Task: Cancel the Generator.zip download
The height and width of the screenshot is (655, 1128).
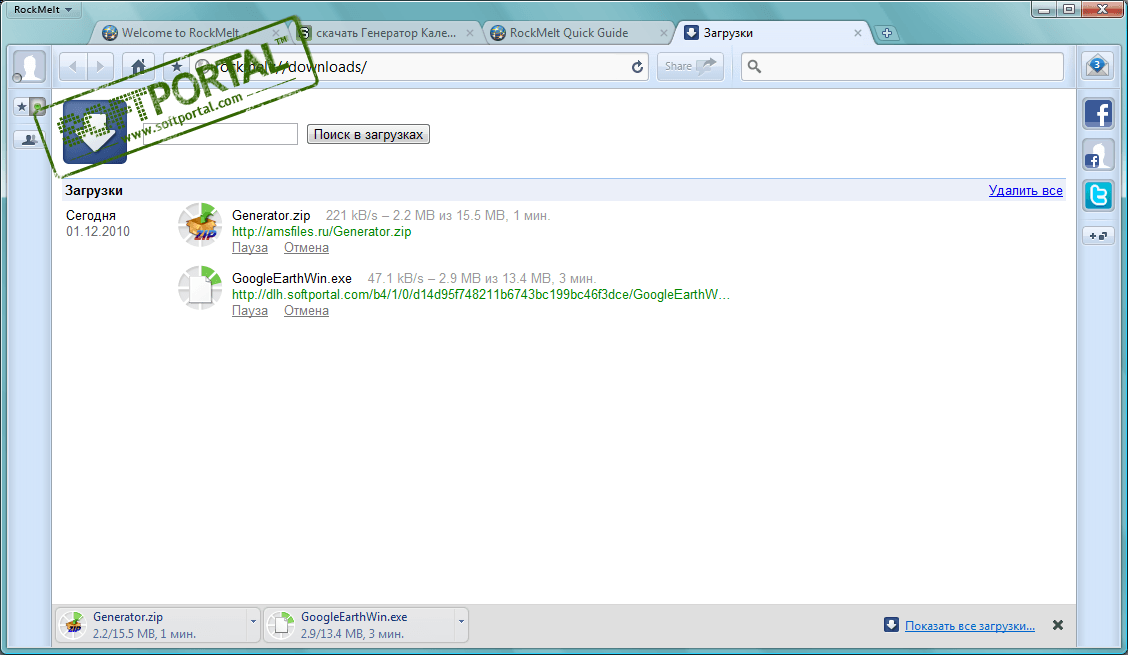Action: 306,248
